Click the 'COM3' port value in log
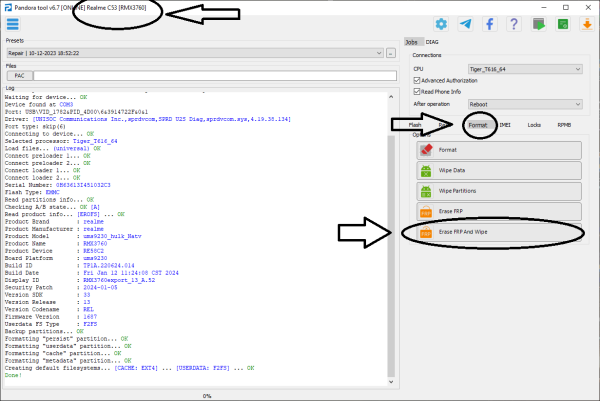The height and width of the screenshot is (401, 600). click(x=66, y=104)
